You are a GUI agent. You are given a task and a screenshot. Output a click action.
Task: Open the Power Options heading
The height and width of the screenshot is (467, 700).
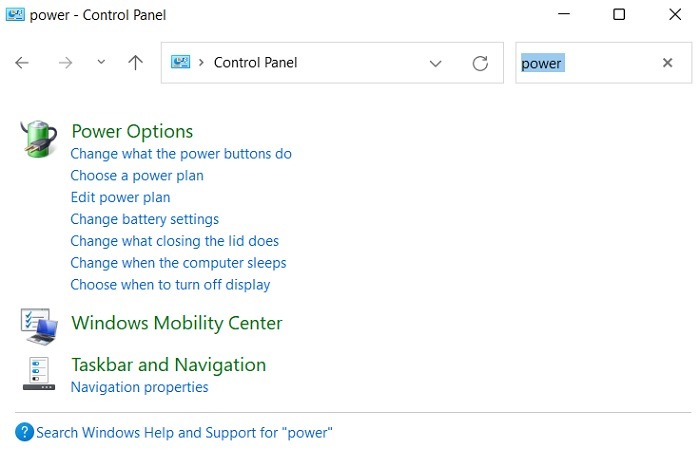(132, 131)
